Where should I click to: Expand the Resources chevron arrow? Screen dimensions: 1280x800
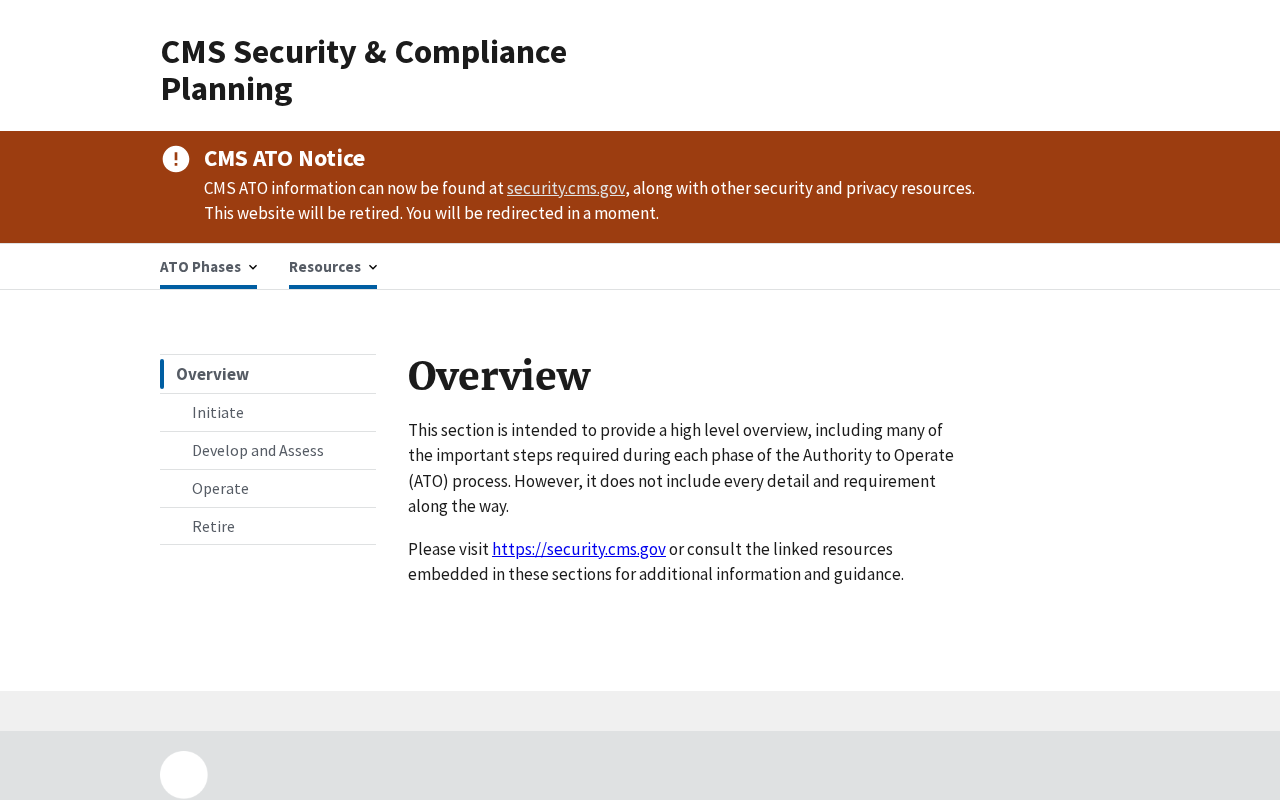373,267
